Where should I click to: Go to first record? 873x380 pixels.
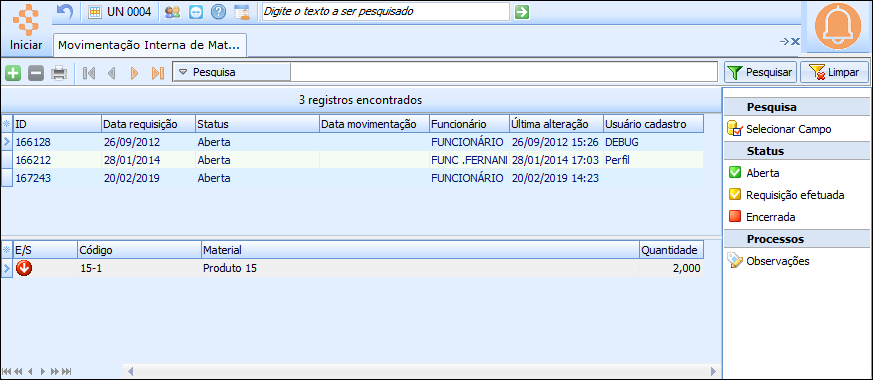tap(88, 73)
